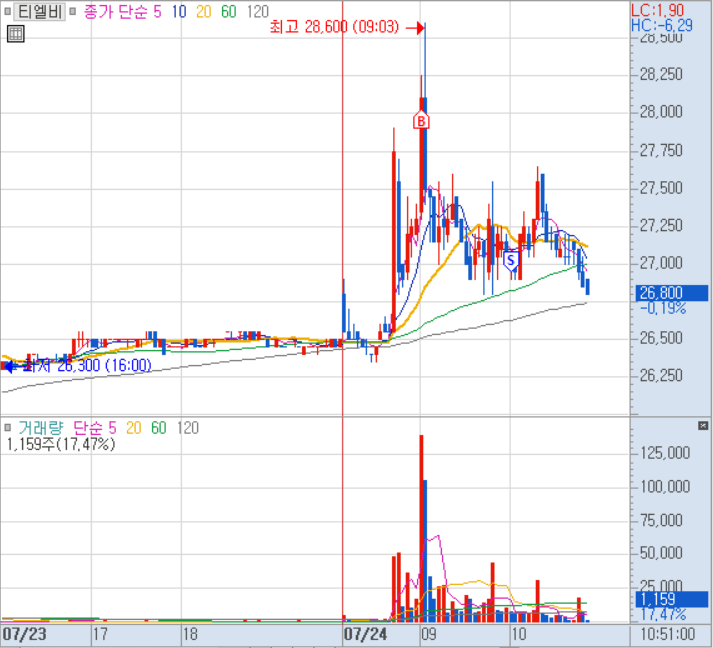Click the small square before 종가 단순
Screen dimensions: 713x648
73,12
